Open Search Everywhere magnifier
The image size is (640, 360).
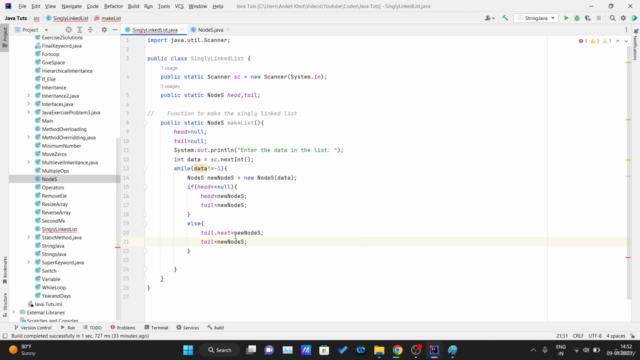tap(612, 18)
